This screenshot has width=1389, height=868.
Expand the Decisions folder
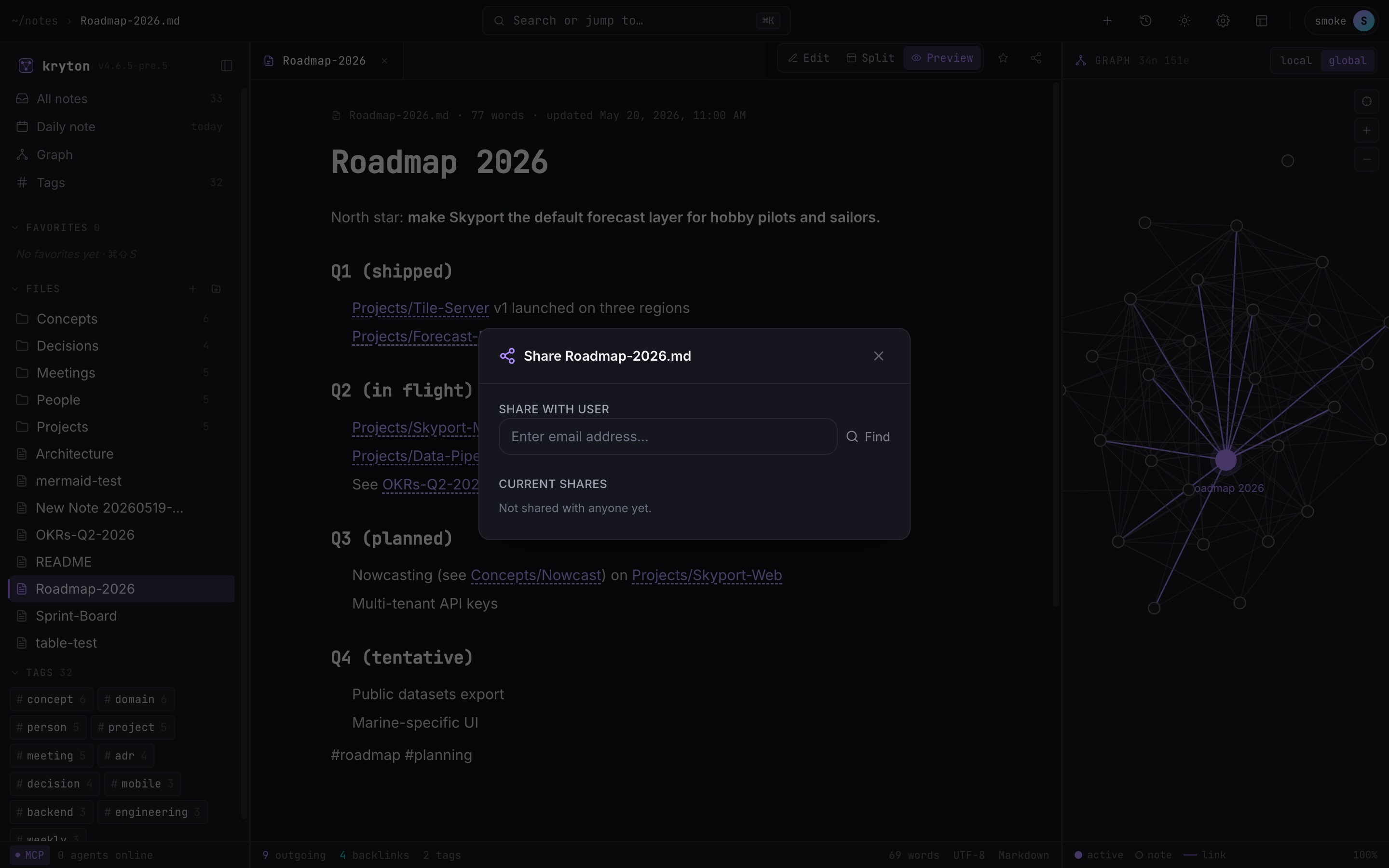point(122,346)
